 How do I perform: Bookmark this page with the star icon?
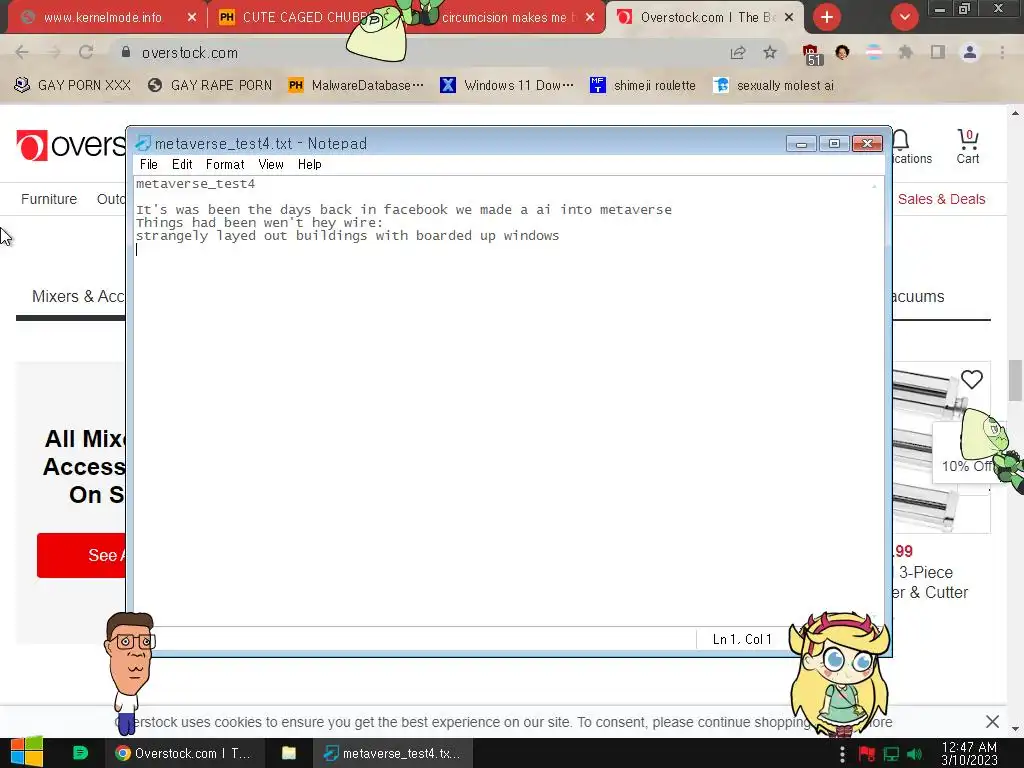tap(770, 53)
